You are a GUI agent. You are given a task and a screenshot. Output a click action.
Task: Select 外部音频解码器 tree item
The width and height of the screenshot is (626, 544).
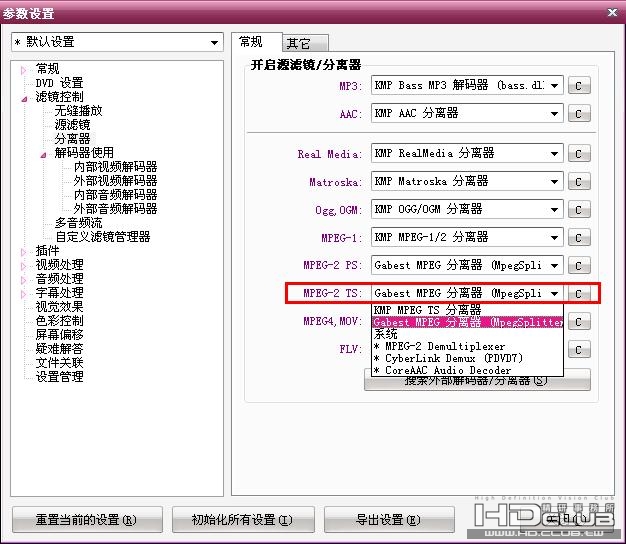(115, 208)
